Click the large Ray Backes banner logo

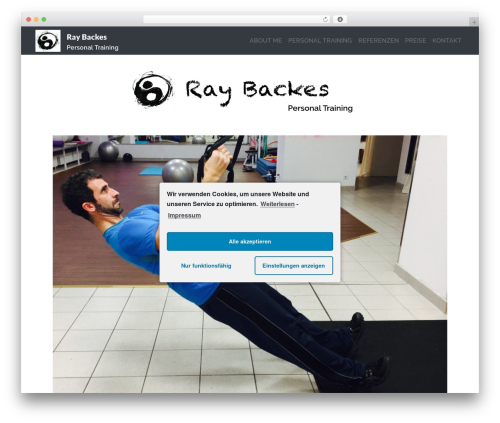pyautogui.click(x=242, y=90)
